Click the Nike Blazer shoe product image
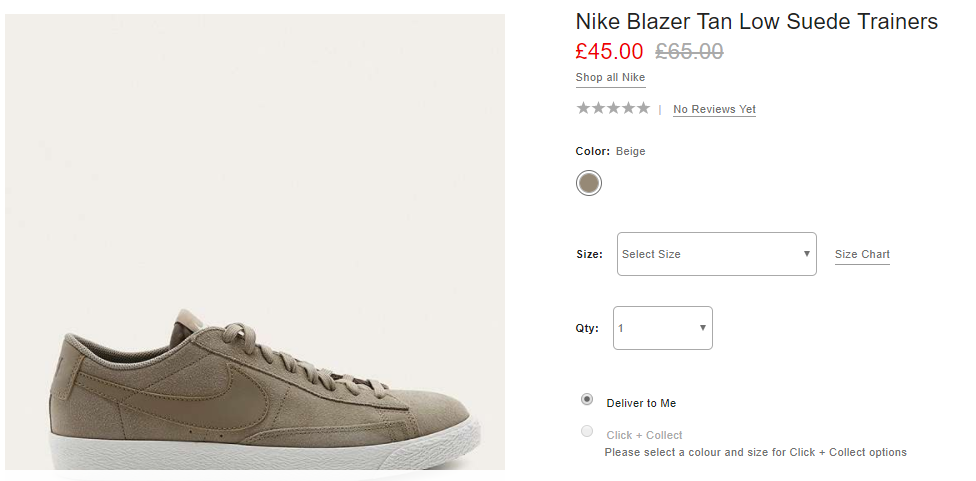This screenshot has height=481, width=976. click(255, 242)
